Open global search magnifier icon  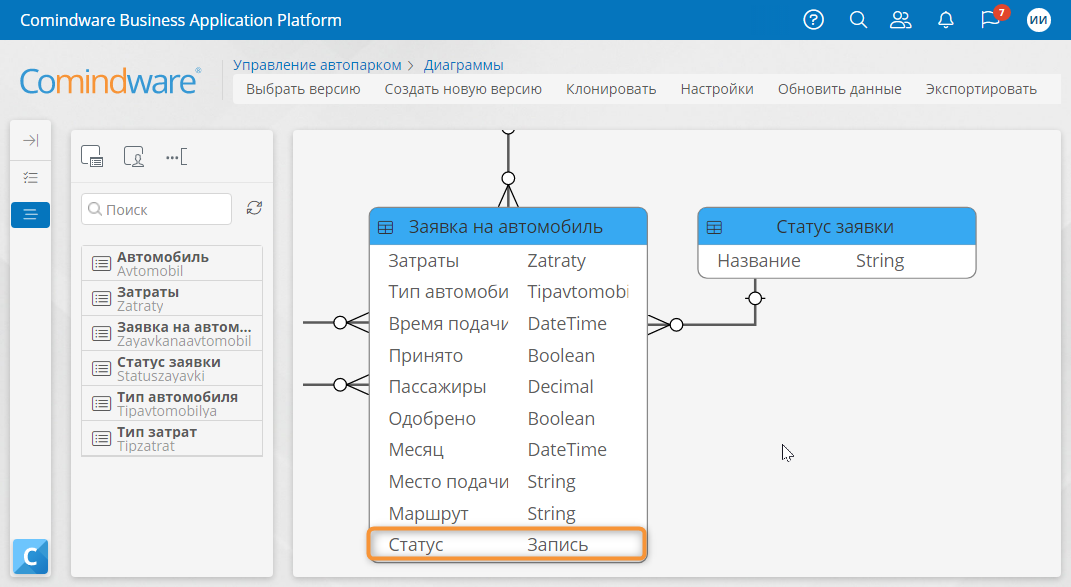click(858, 20)
